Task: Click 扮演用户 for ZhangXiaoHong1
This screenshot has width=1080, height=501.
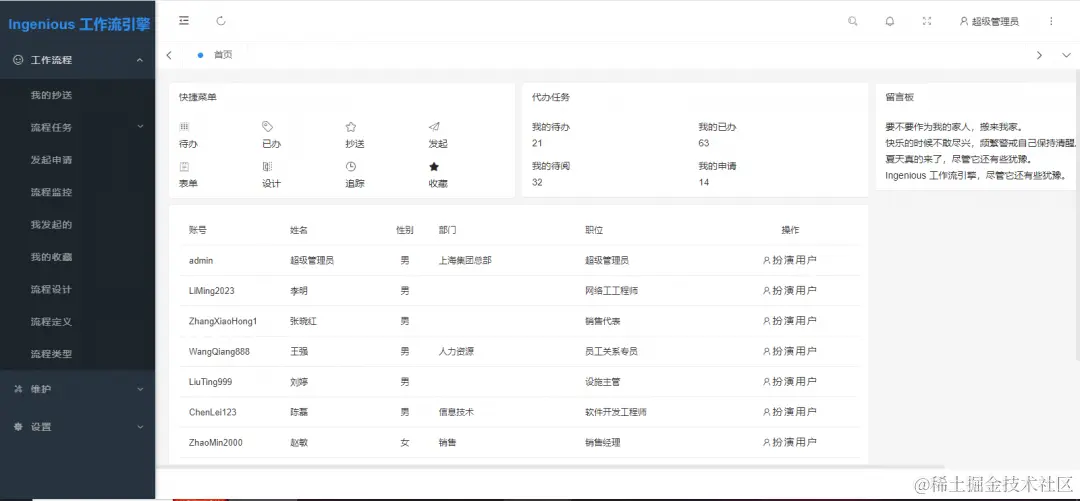Action: click(790, 321)
